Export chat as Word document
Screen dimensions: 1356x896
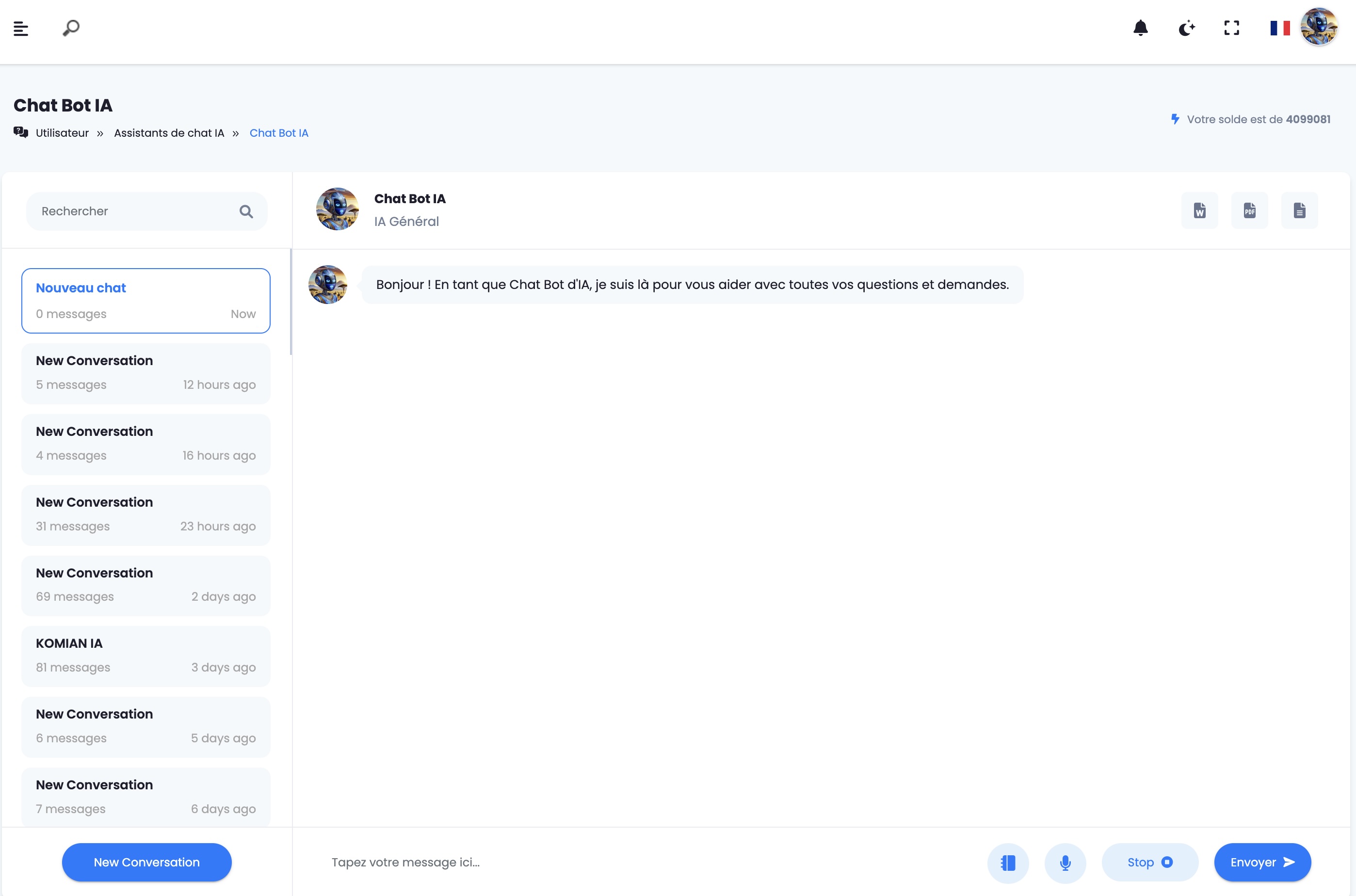click(x=1200, y=210)
